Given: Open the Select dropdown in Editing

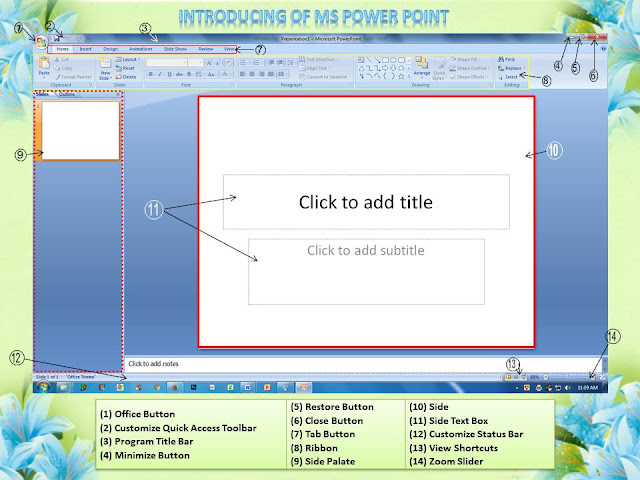Looking at the screenshot, I should click(509, 77).
